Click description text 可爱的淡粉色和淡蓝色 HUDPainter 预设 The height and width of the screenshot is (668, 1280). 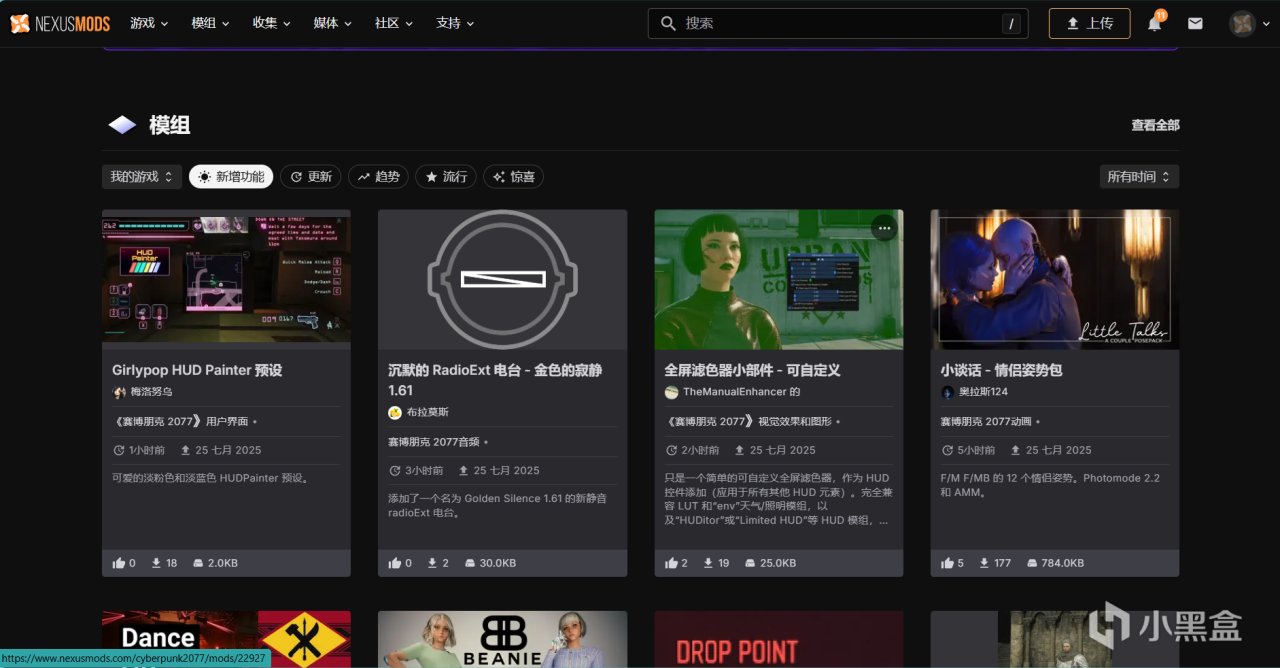click(x=211, y=478)
